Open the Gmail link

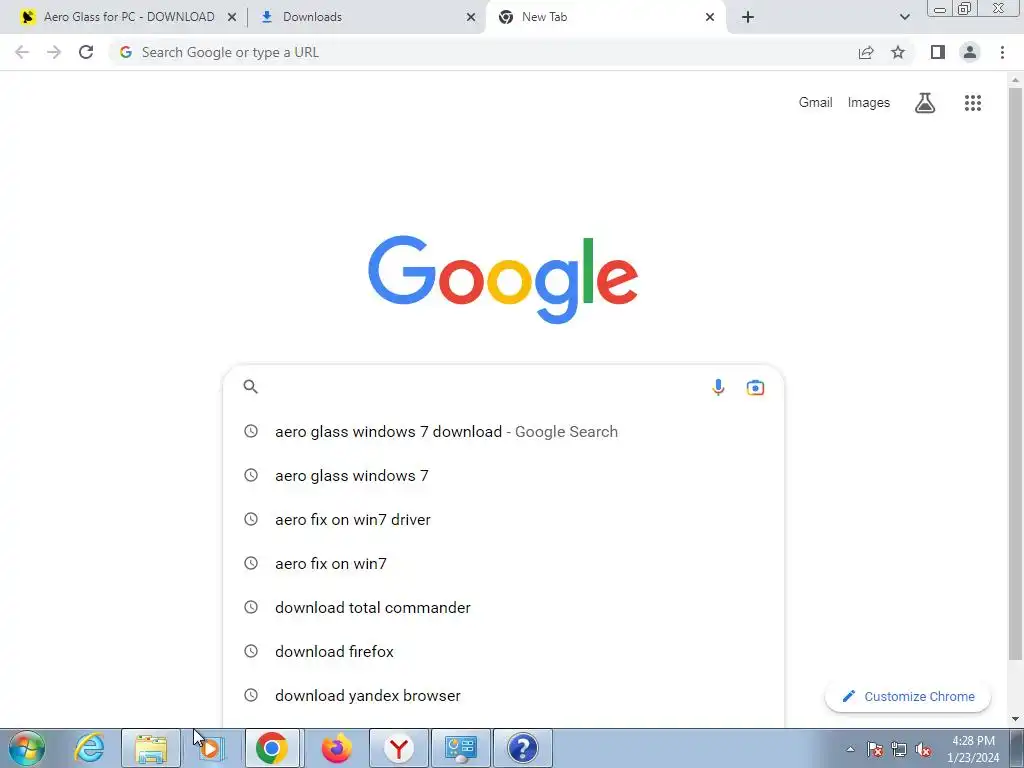815,103
